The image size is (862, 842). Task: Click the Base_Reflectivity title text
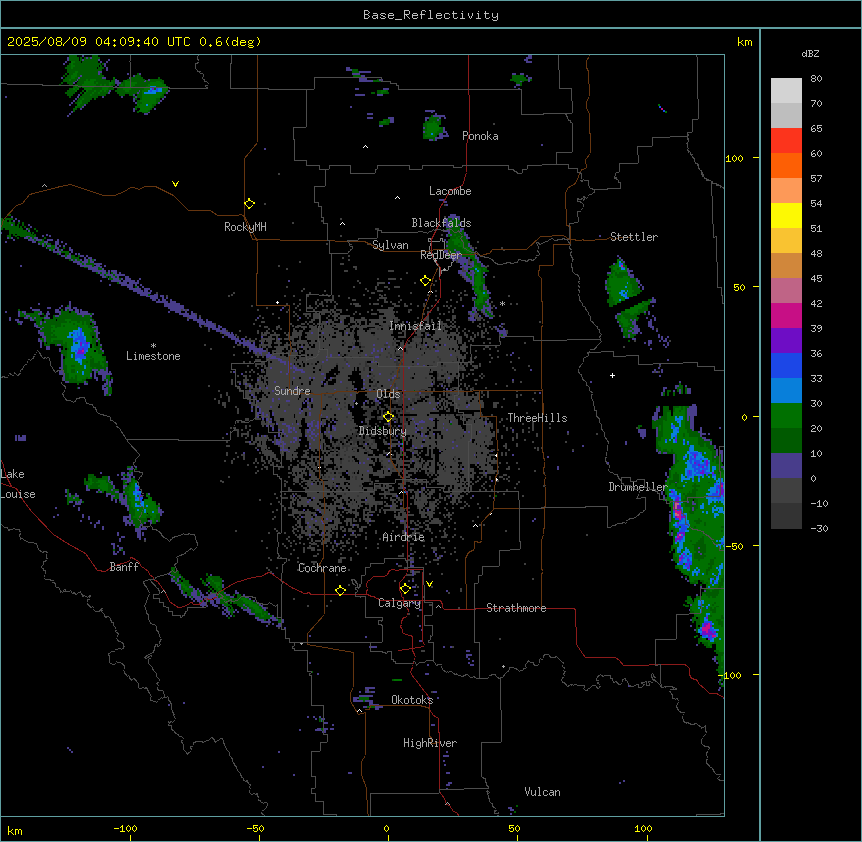(x=431, y=15)
